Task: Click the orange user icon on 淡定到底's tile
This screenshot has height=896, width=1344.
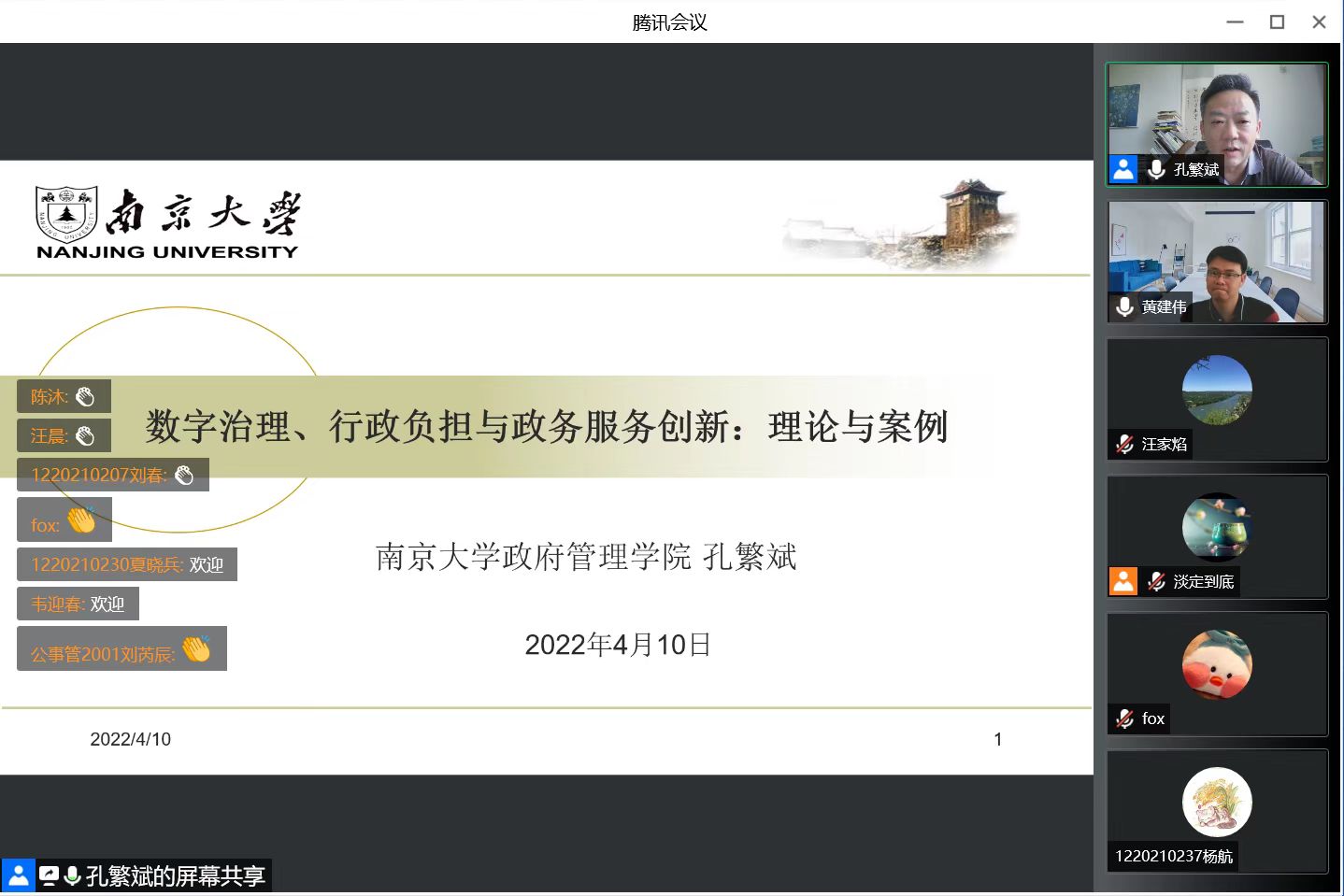Action: 1122,581
